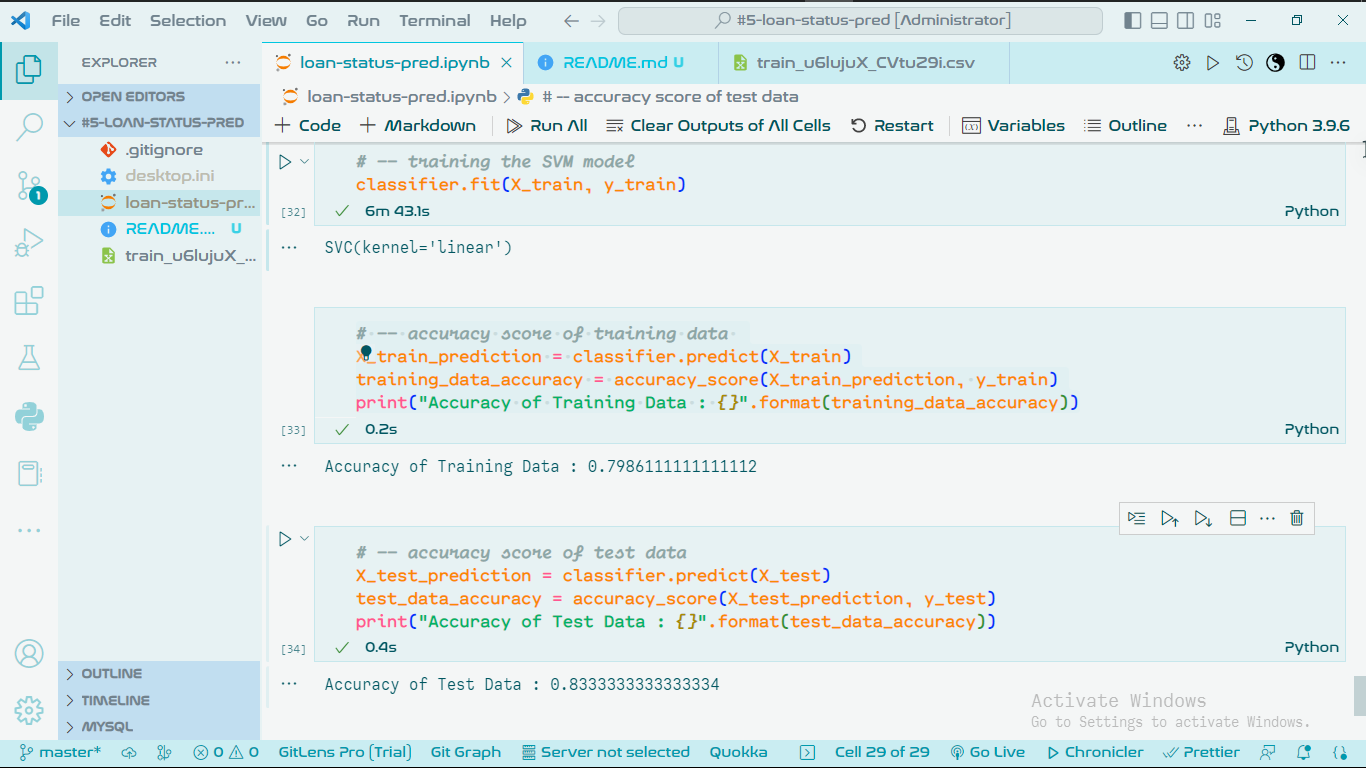Collapse the #5-LOAN-STATUS-PRED folder section
Screen dimensions: 1366x768
click(x=159, y=122)
